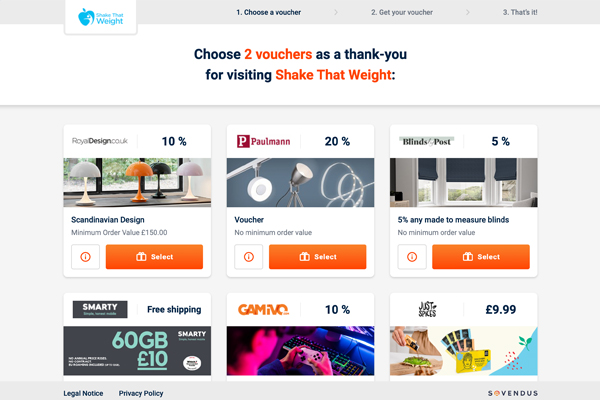Select the 5% made to measure blinds voucher
The height and width of the screenshot is (400, 600).
click(481, 257)
